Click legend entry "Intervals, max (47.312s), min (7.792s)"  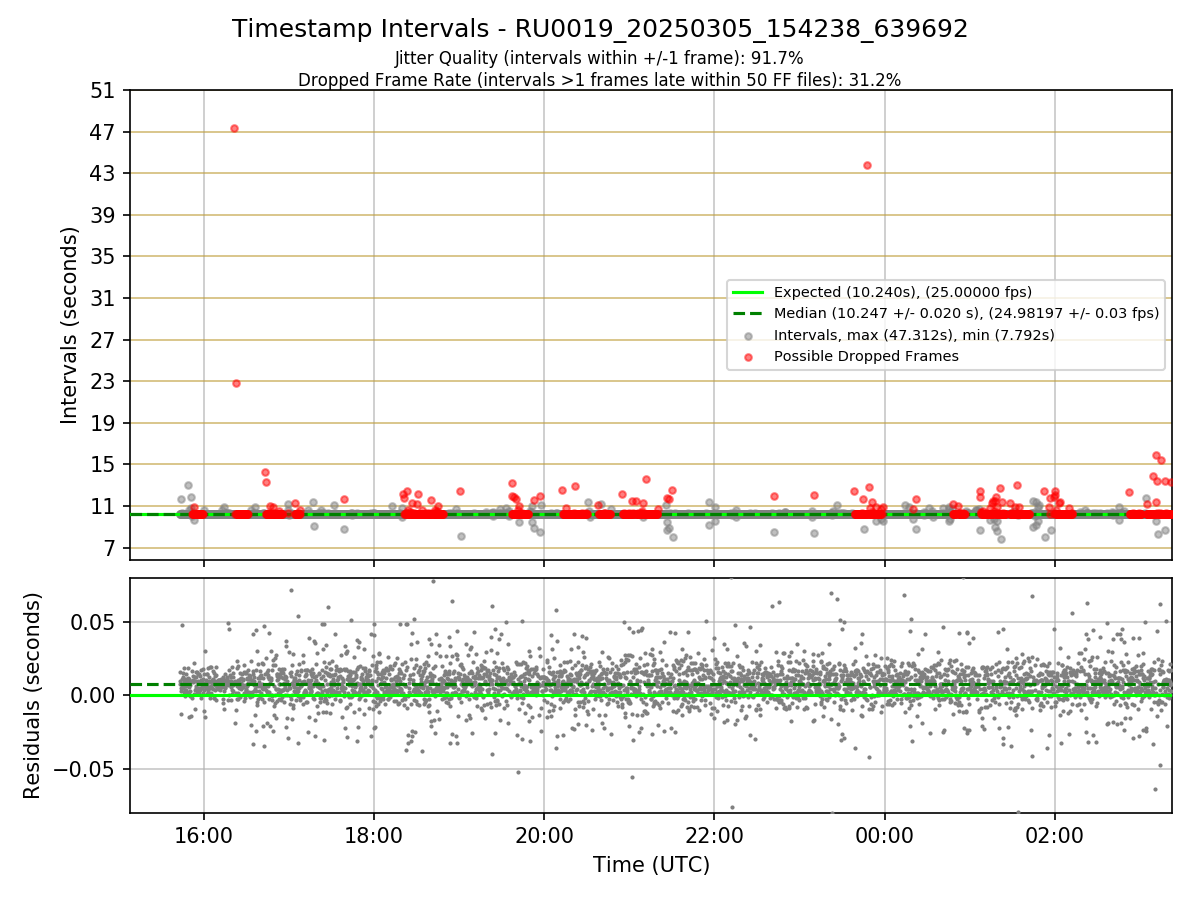click(914, 335)
